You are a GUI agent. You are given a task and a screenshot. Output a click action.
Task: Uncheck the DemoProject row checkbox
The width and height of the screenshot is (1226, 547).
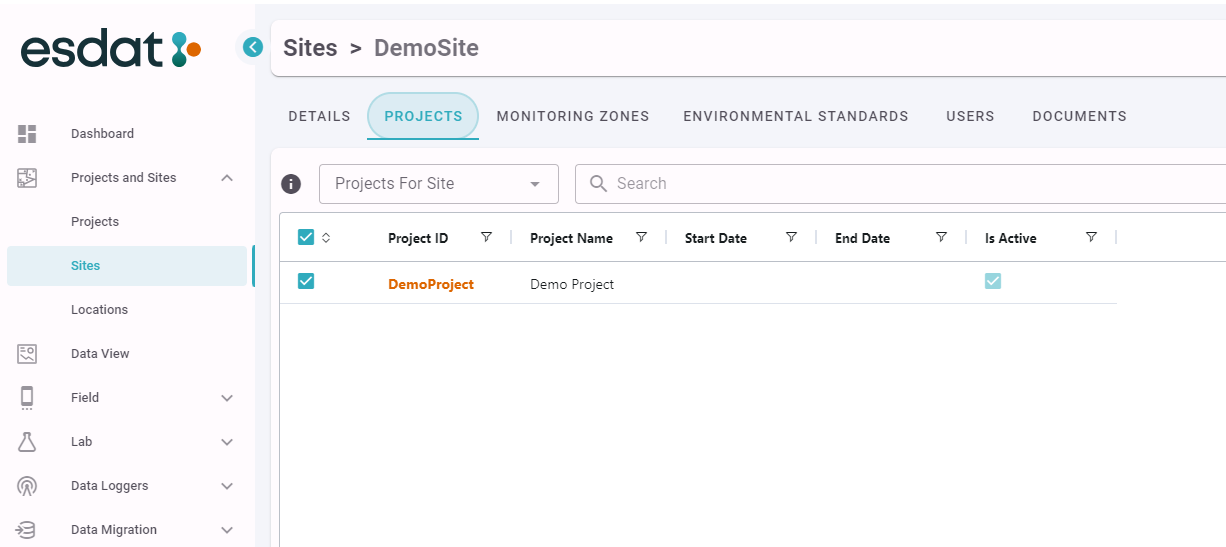pyautogui.click(x=306, y=282)
